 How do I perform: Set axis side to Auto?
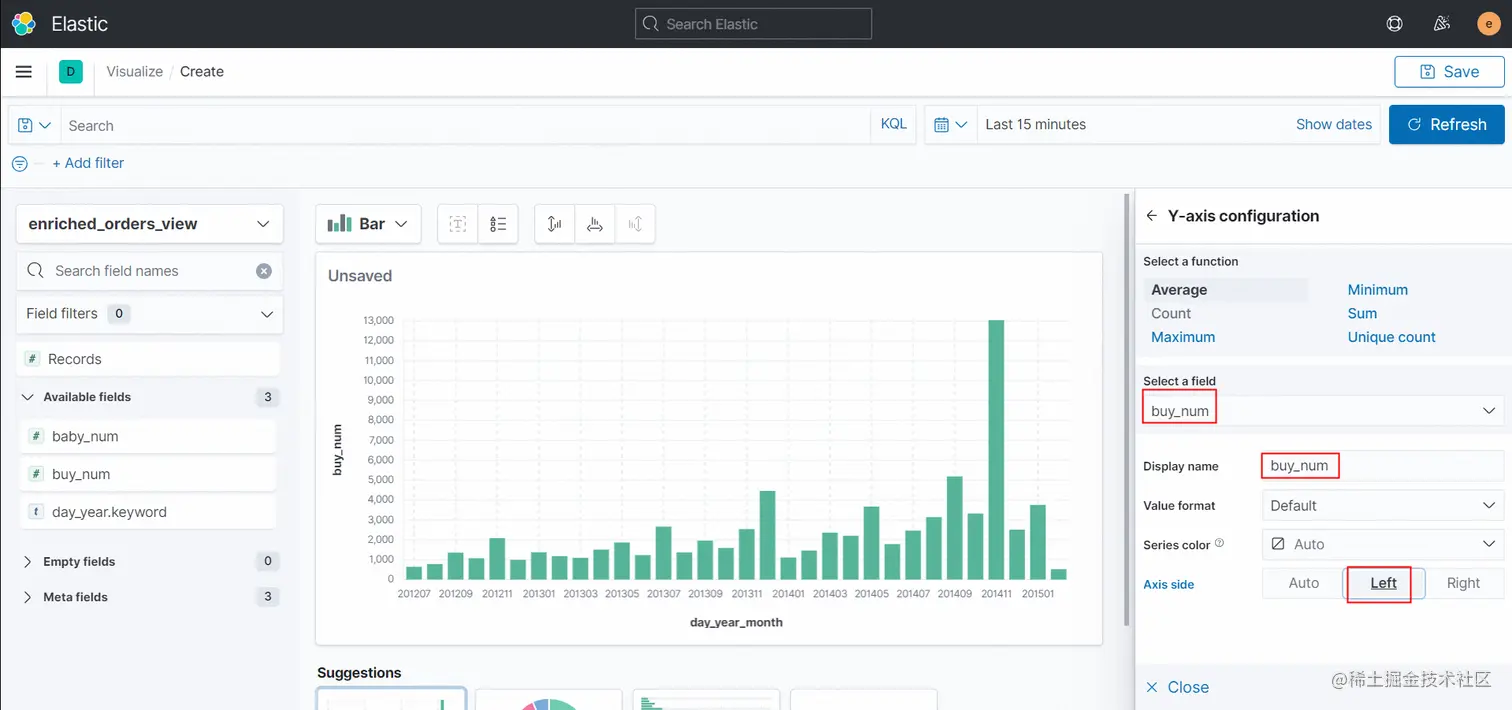(1303, 583)
